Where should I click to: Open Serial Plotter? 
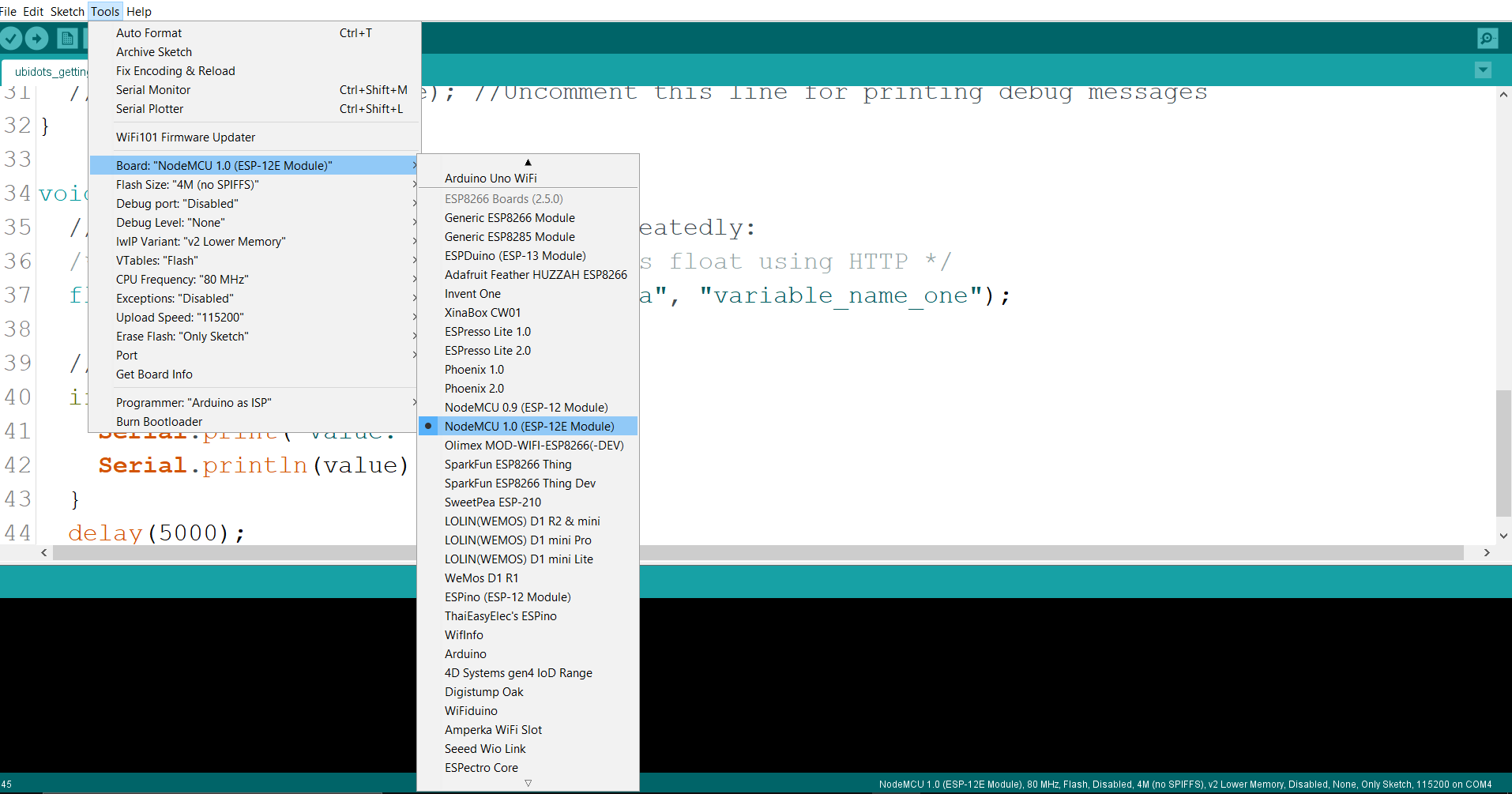[254, 109]
